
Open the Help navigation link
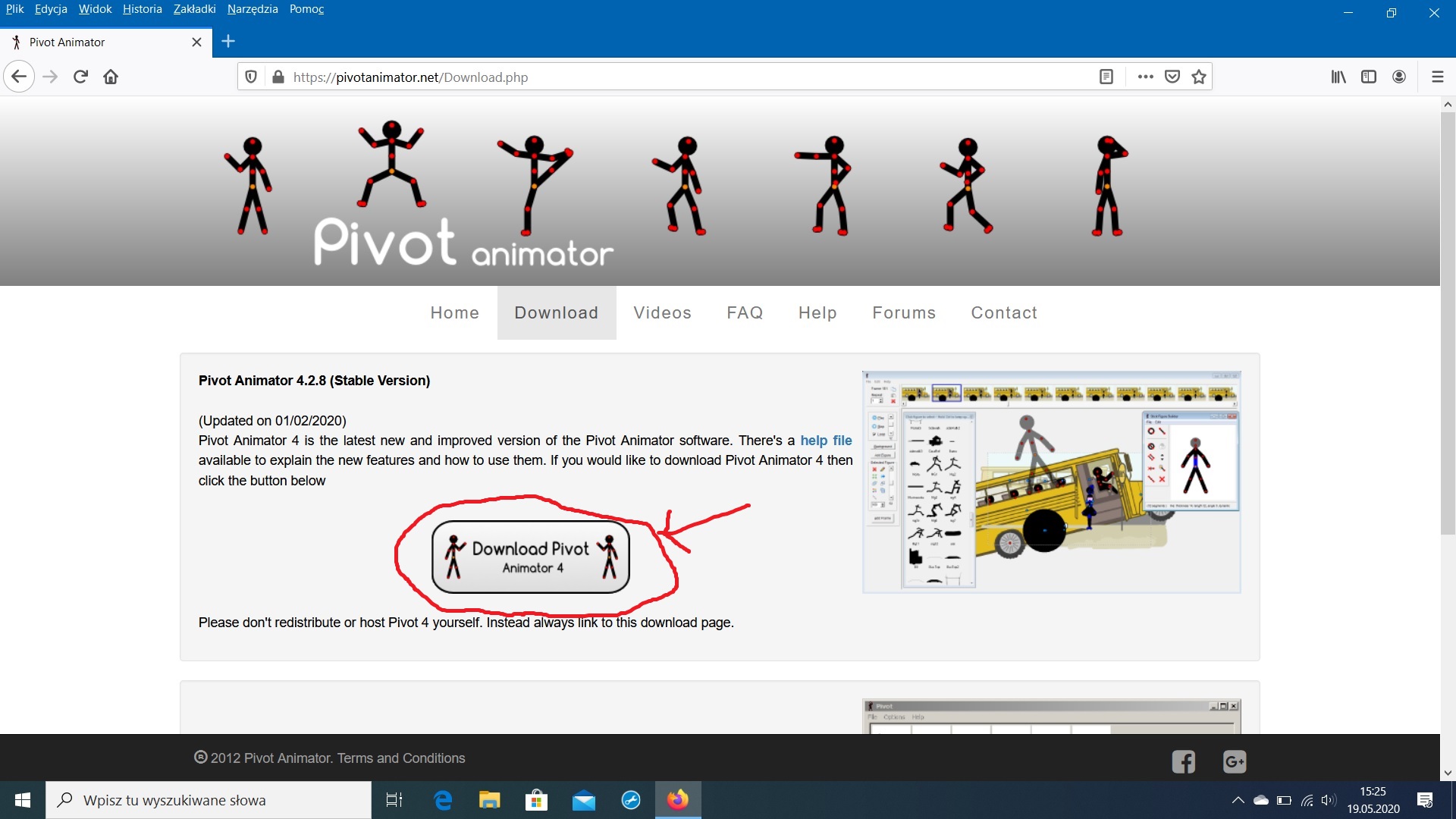pyautogui.click(x=817, y=312)
